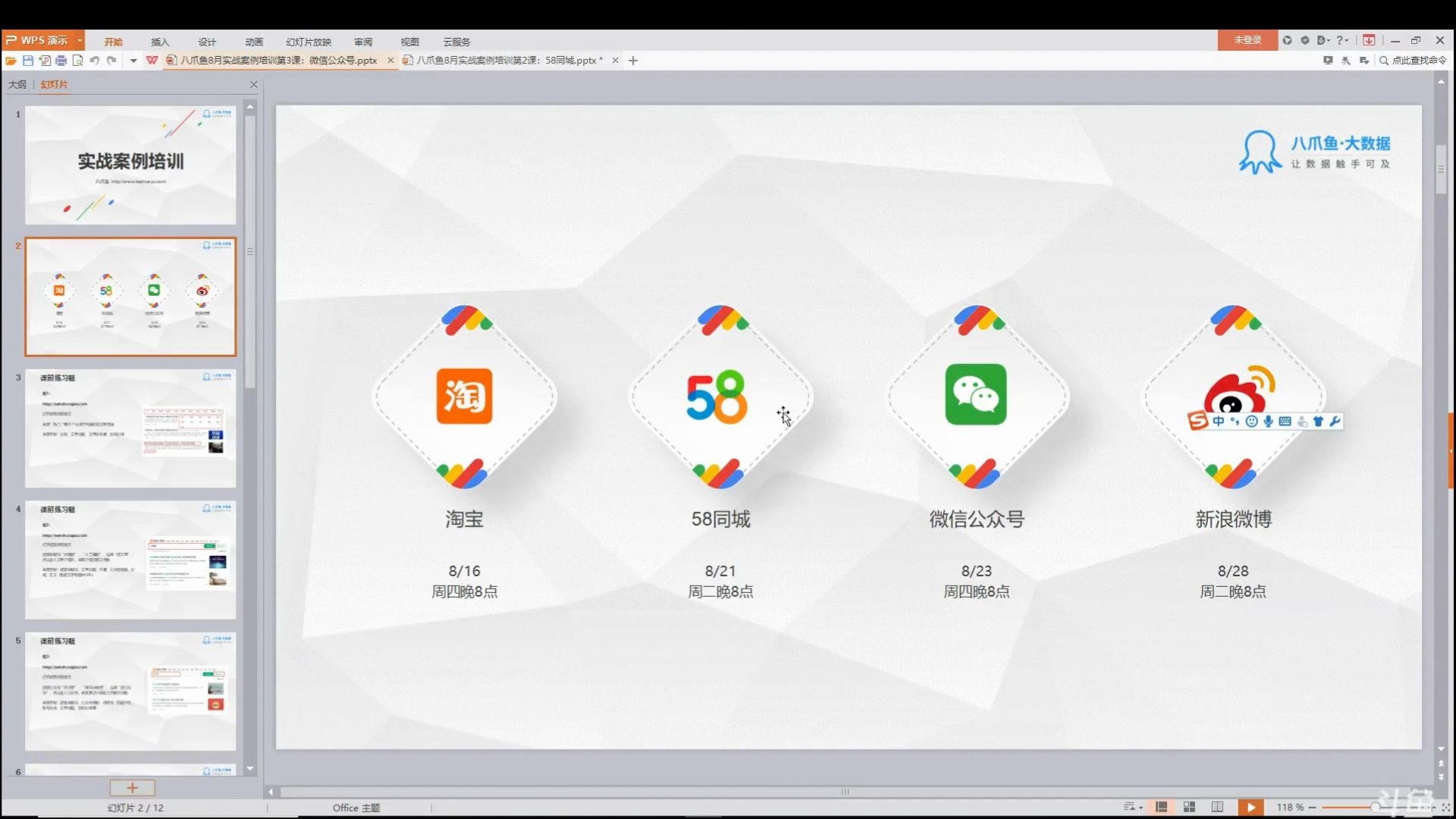Open the 审阅 ribbon tab
This screenshot has width=1456, height=819.
coord(363,42)
